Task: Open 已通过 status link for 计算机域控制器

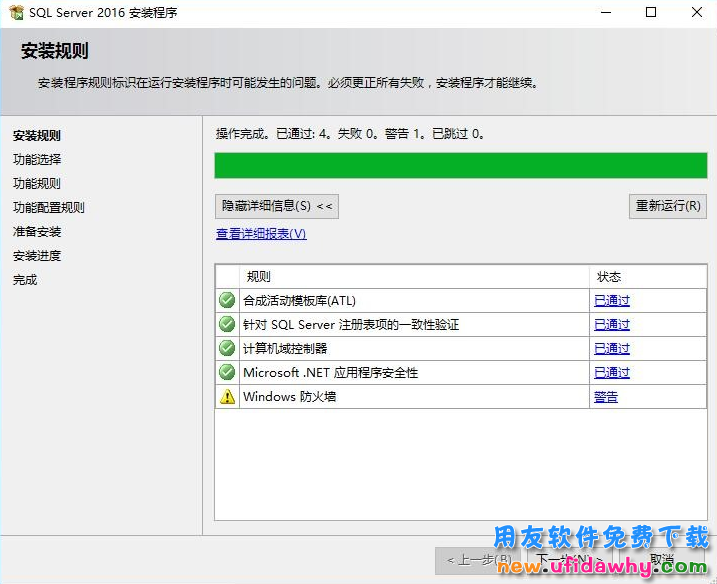Action: [x=612, y=348]
